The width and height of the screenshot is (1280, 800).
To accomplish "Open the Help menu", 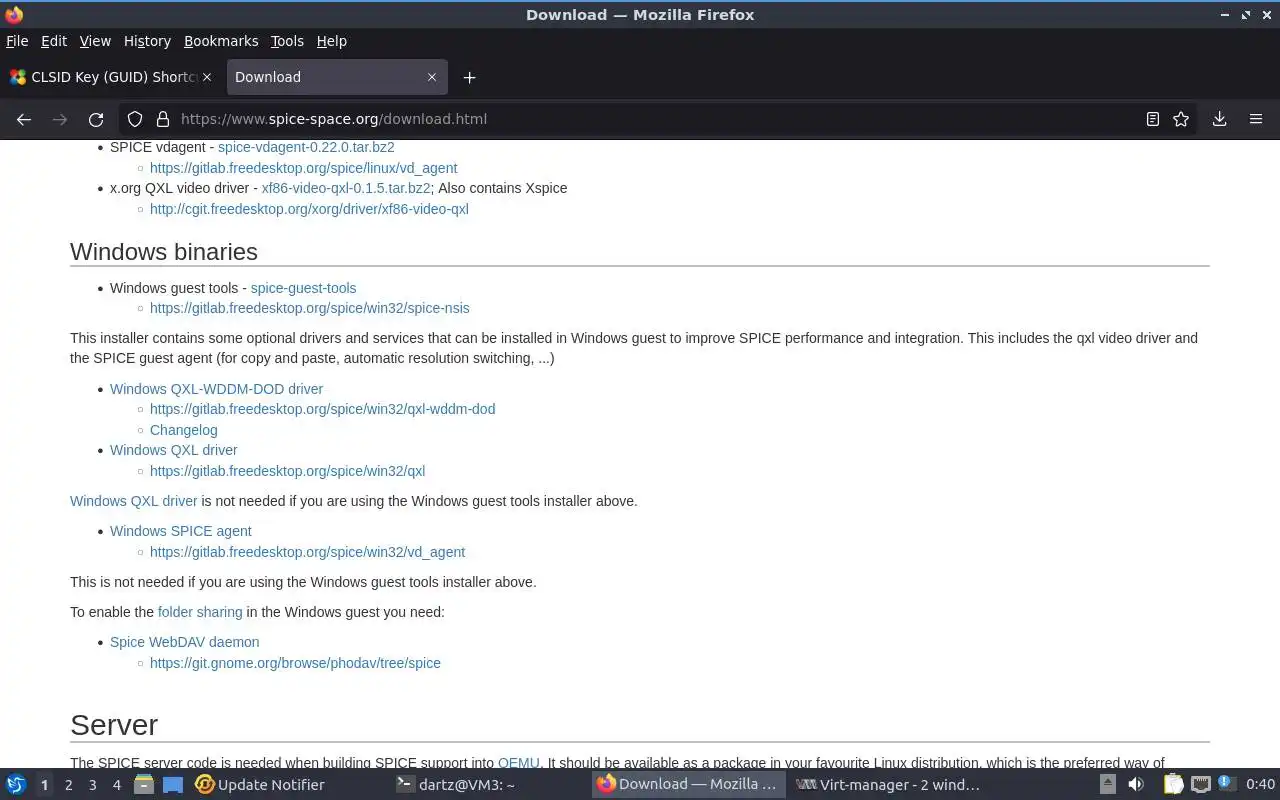I will 332,41.
